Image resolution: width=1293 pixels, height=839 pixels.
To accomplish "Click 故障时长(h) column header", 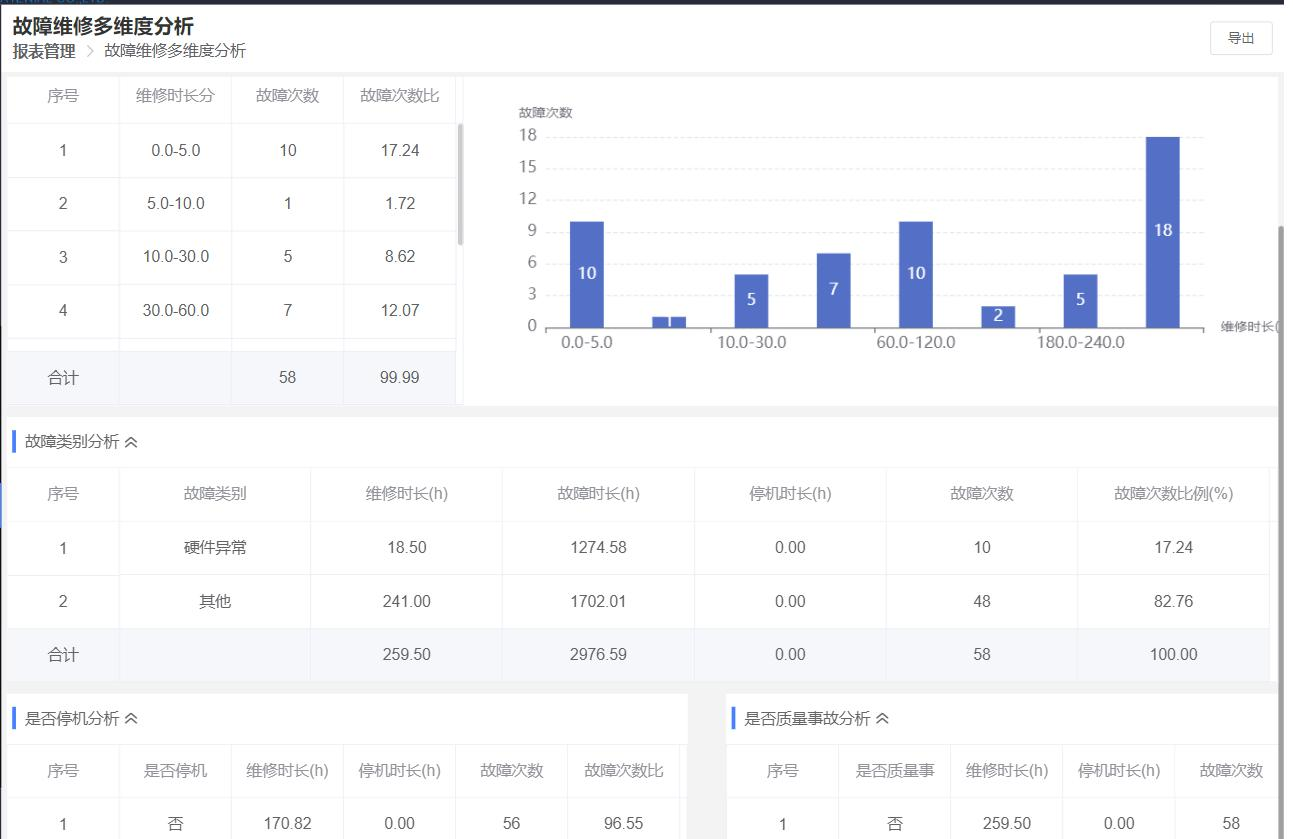I will [598, 494].
